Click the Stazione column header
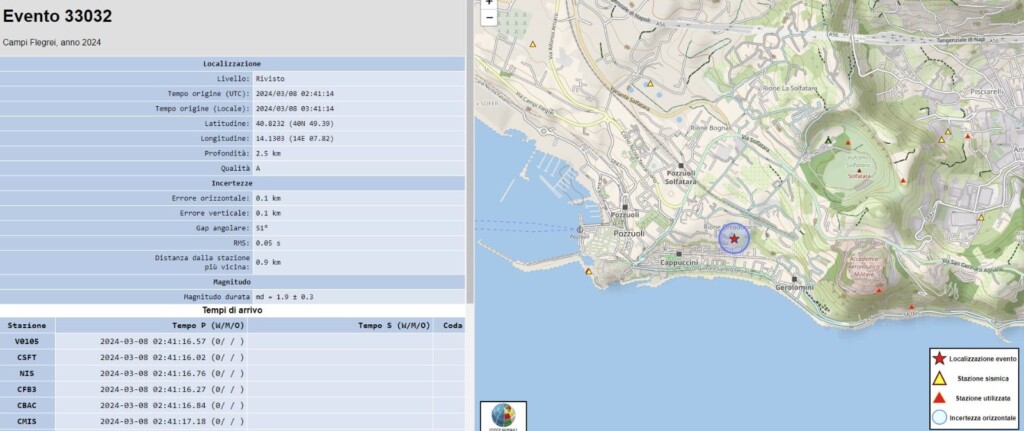Screen dimensions: 1024x431 (x=27, y=325)
